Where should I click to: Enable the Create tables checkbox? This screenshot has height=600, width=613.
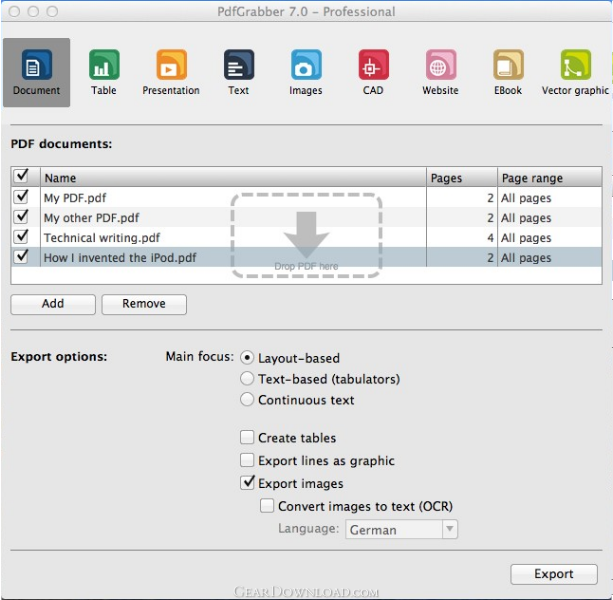[247, 437]
